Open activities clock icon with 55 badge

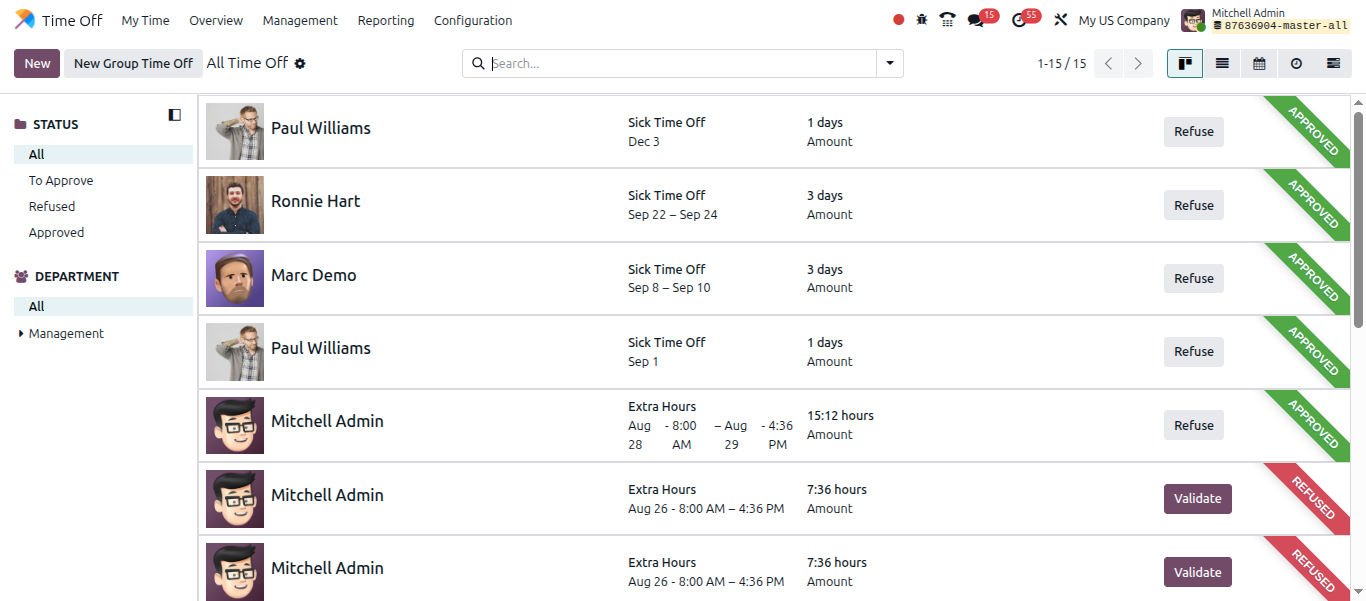[1019, 20]
